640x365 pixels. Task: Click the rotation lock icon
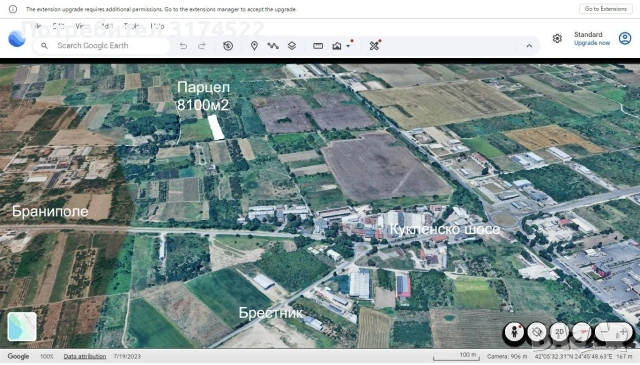click(x=537, y=332)
